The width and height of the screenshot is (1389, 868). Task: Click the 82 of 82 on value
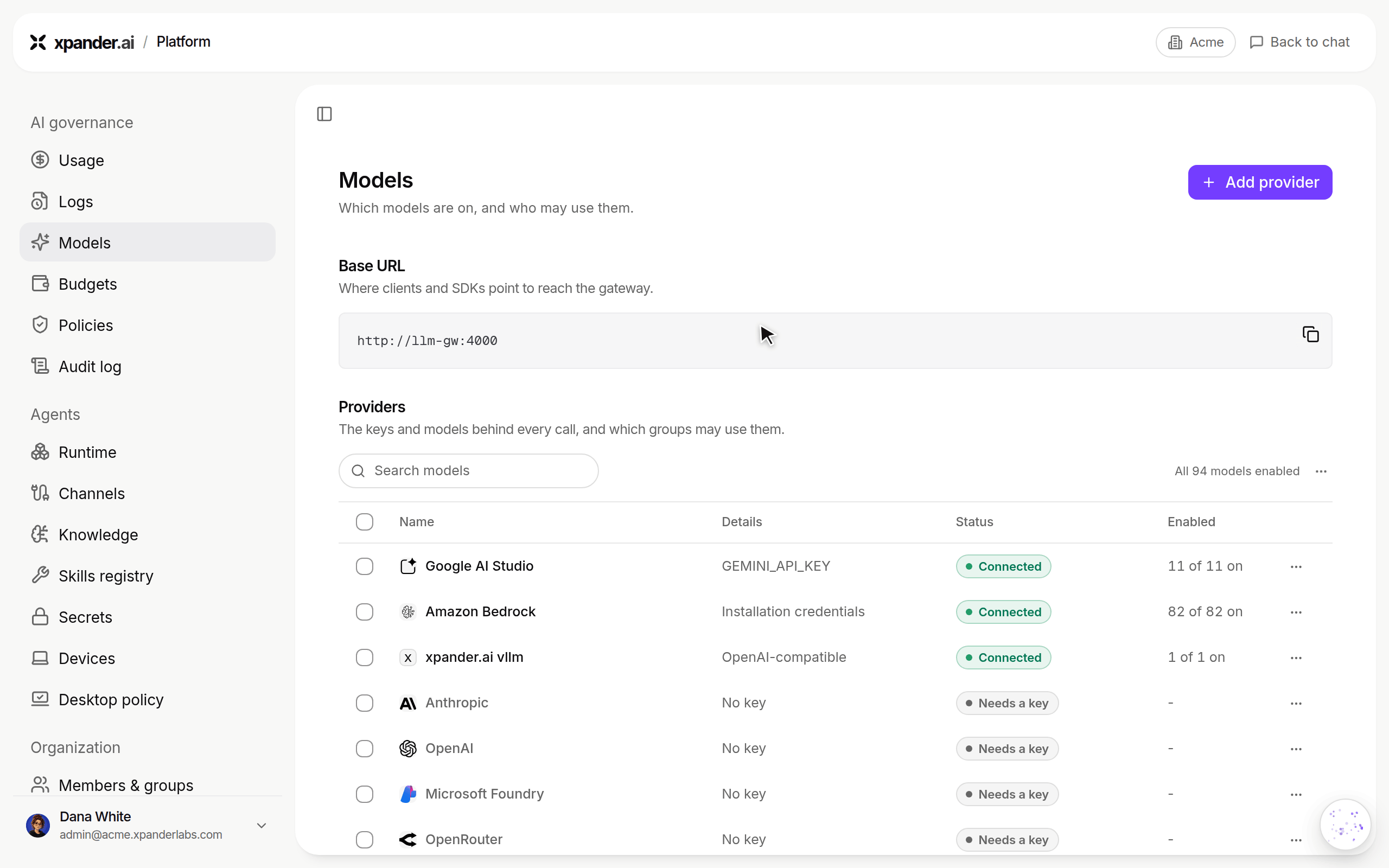pos(1205,611)
